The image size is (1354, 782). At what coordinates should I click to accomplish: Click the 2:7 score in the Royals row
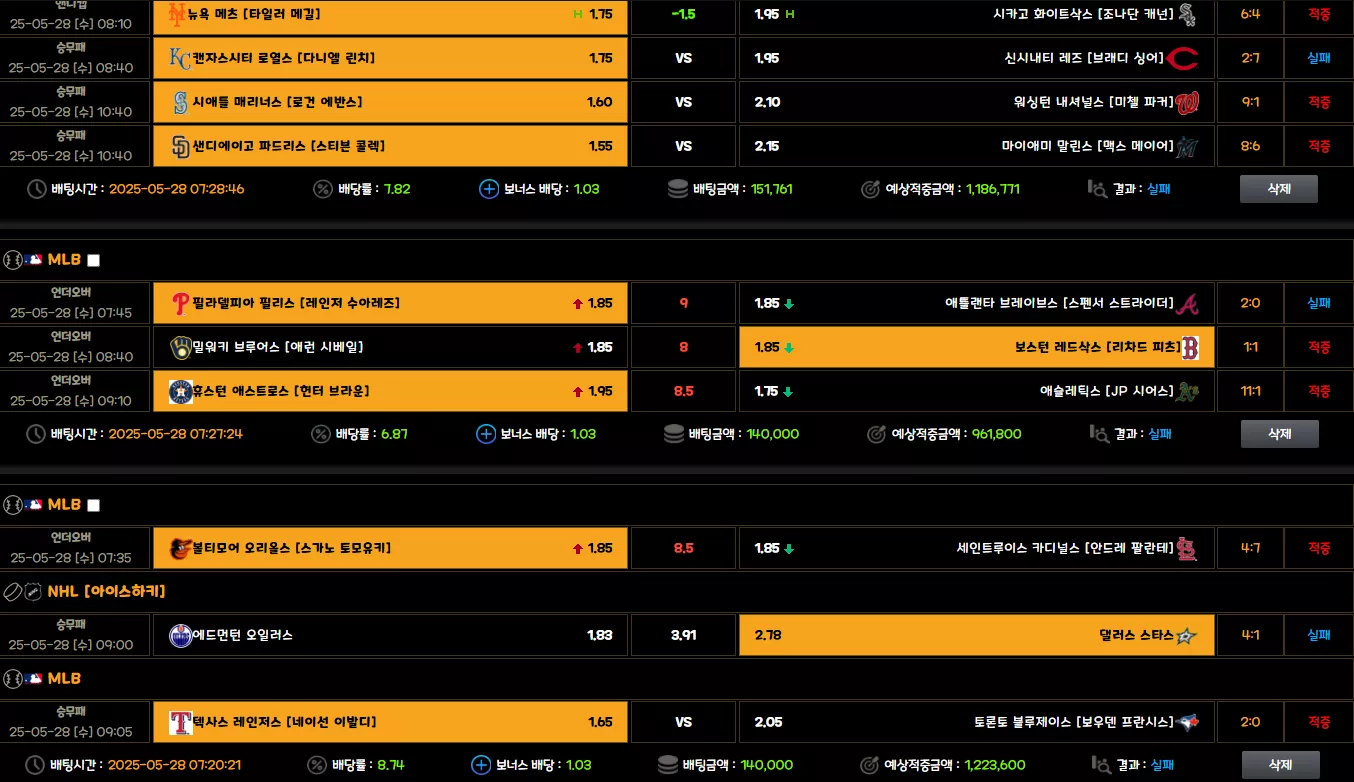point(1250,58)
